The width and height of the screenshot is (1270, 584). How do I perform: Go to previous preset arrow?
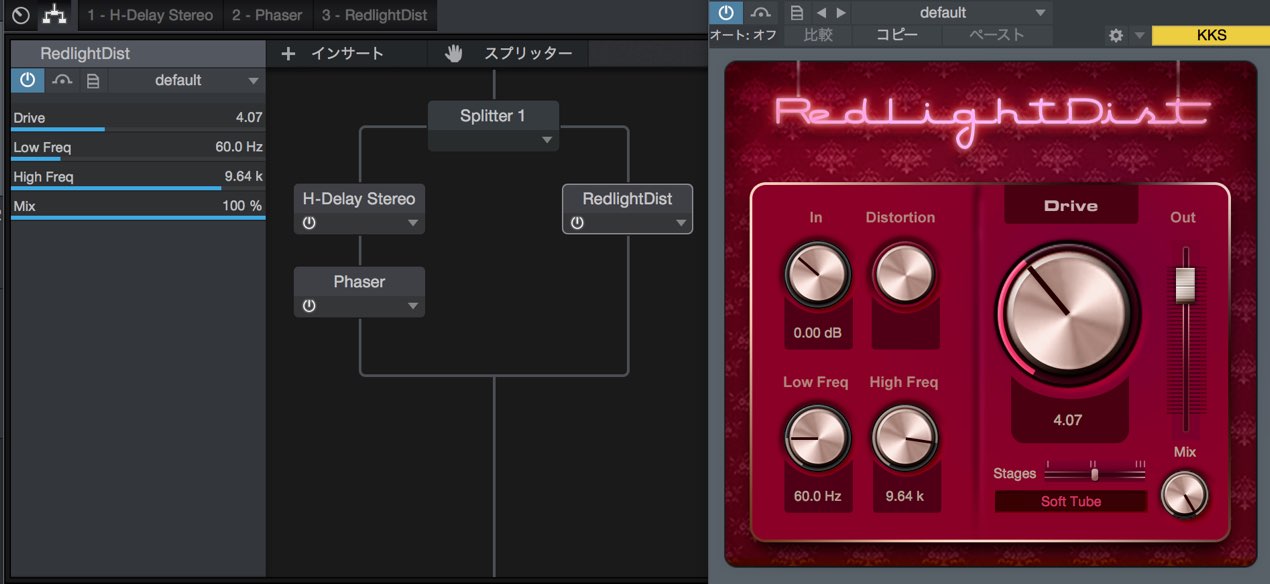pos(821,13)
